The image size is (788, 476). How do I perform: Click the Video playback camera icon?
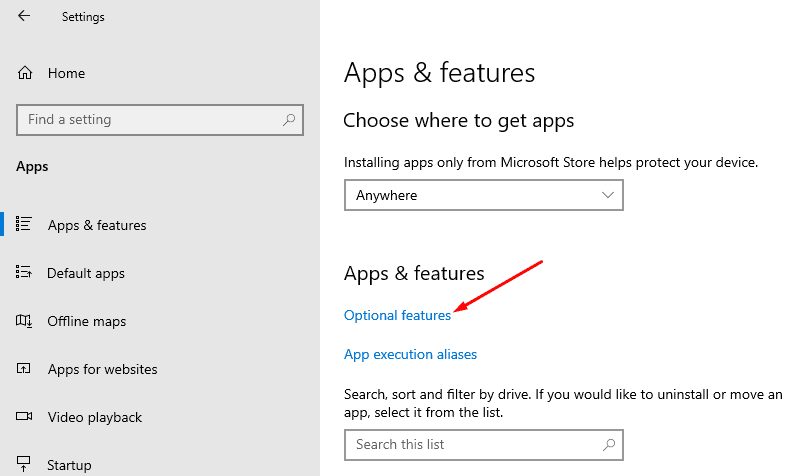(x=25, y=417)
